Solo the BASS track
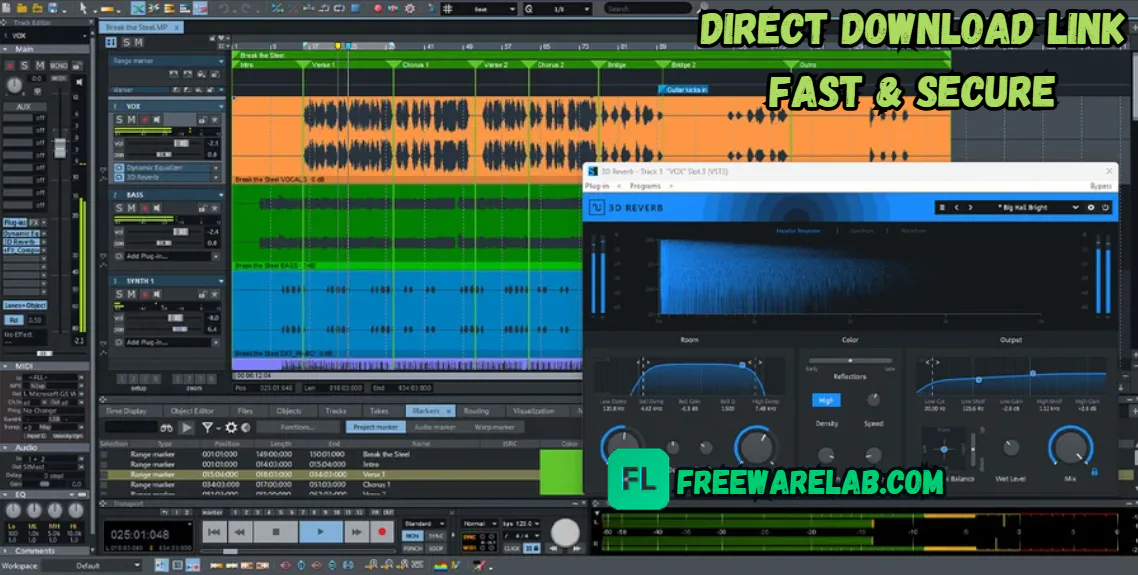 point(120,208)
